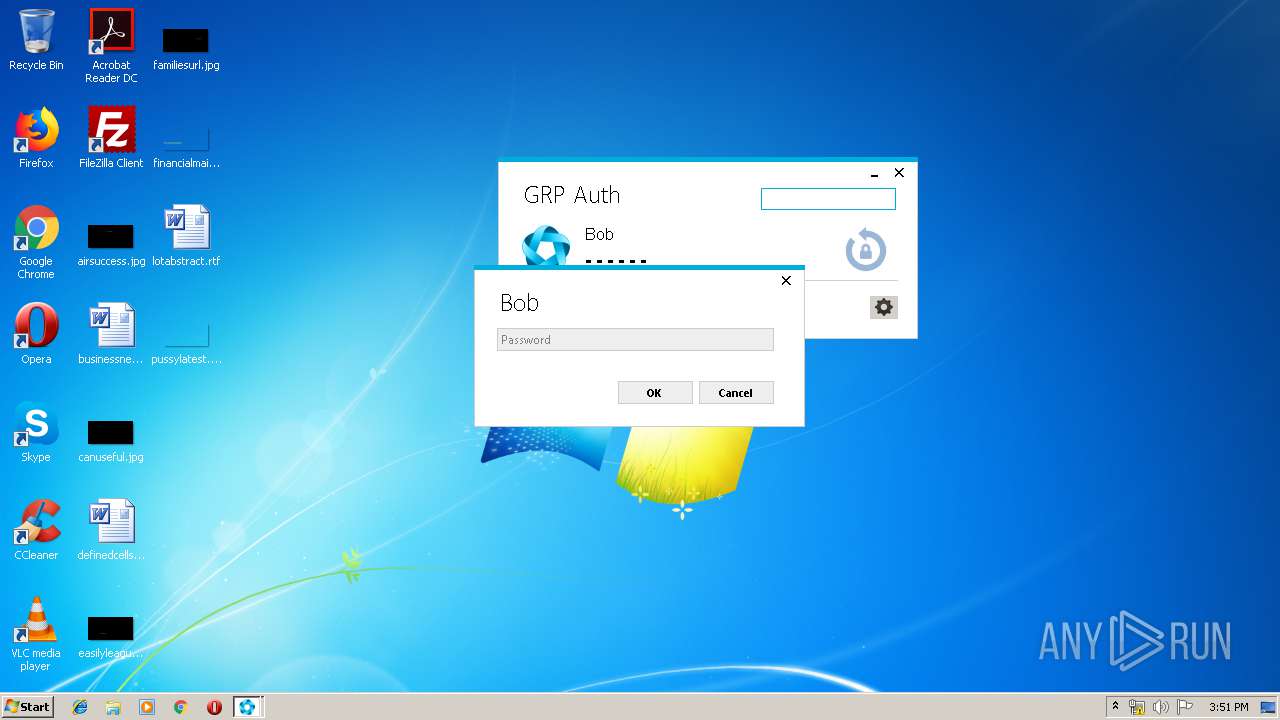Image resolution: width=1280 pixels, height=720 pixels.
Task: Launch Skype desktop shortcut
Action: coord(36,432)
